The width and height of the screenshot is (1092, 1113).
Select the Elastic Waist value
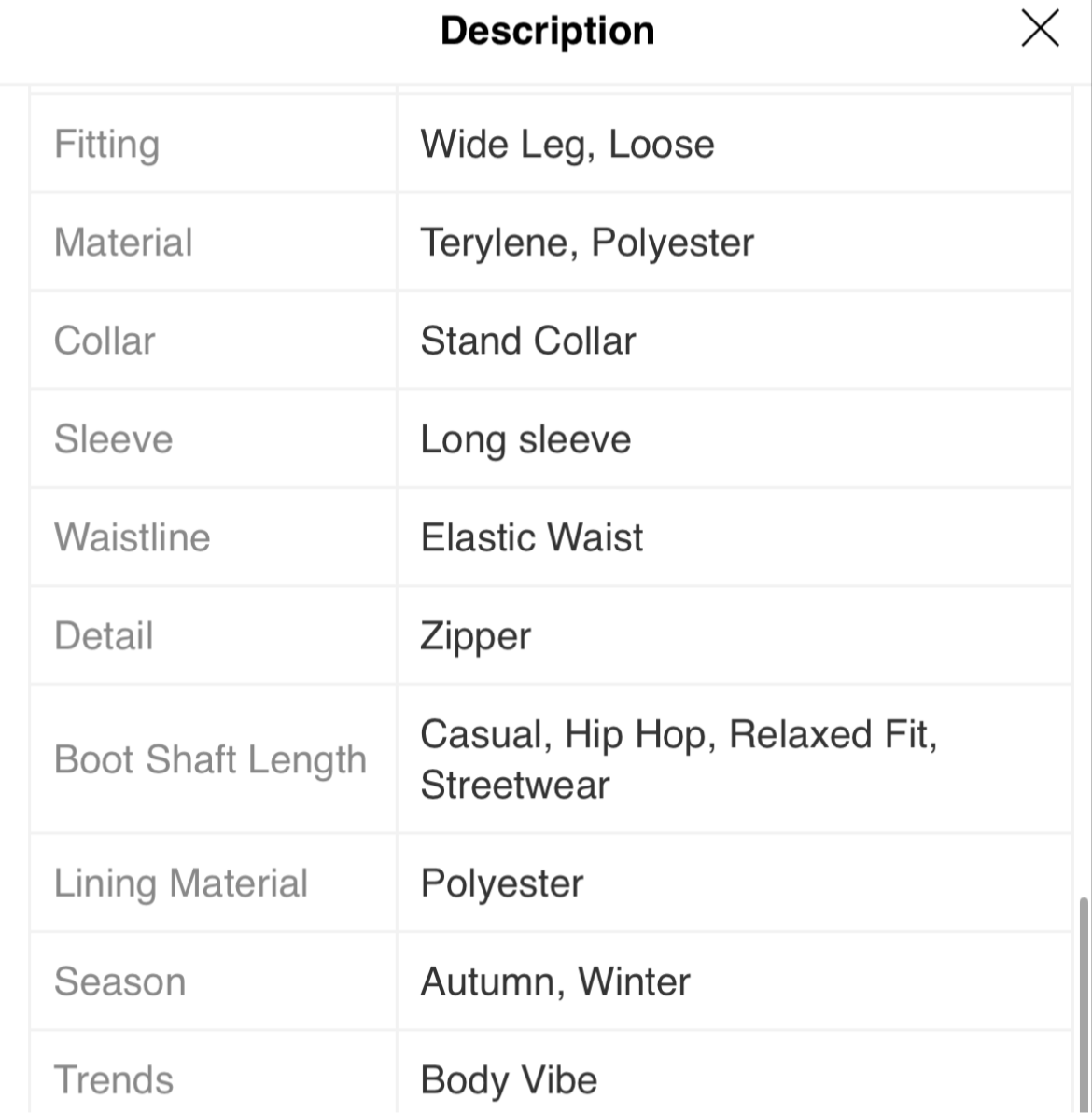[x=532, y=536]
